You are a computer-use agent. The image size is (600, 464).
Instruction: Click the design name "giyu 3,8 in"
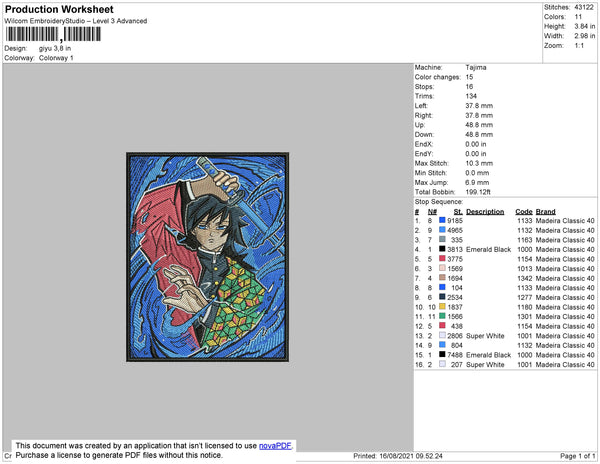(x=55, y=49)
